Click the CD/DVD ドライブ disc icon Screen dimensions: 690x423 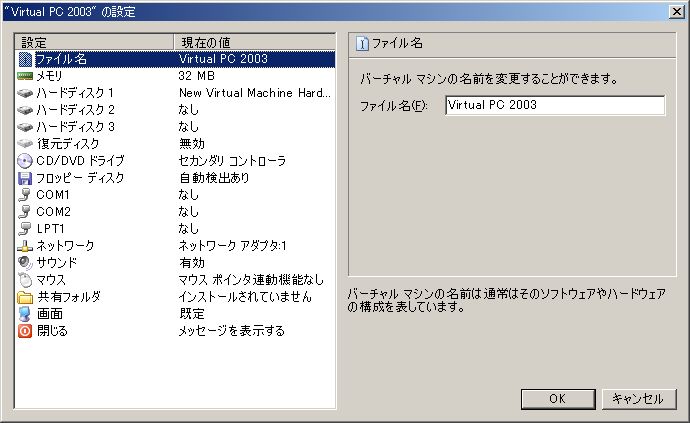tap(26, 161)
